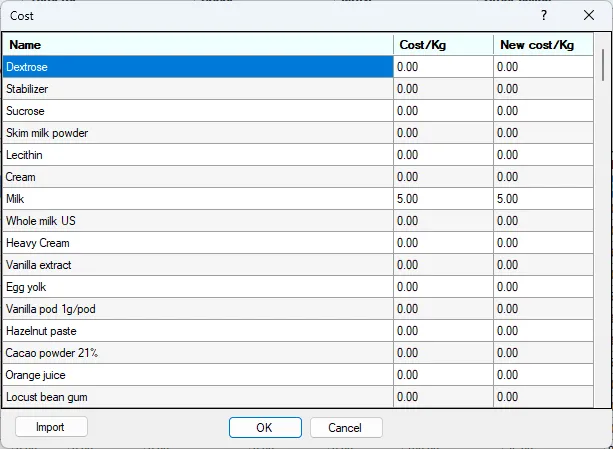
Task: Click the Cost/Kg cell for Lecithin
Action: 443,155
